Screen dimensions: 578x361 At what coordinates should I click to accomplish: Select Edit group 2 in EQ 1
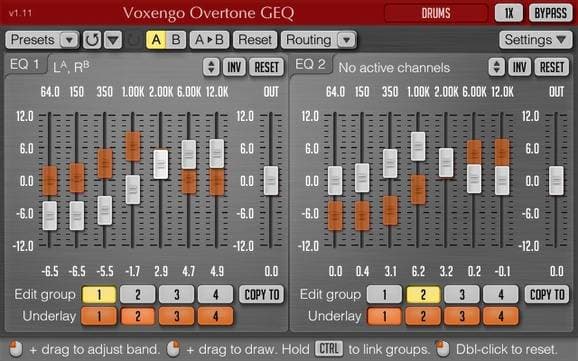pyautogui.click(x=138, y=295)
